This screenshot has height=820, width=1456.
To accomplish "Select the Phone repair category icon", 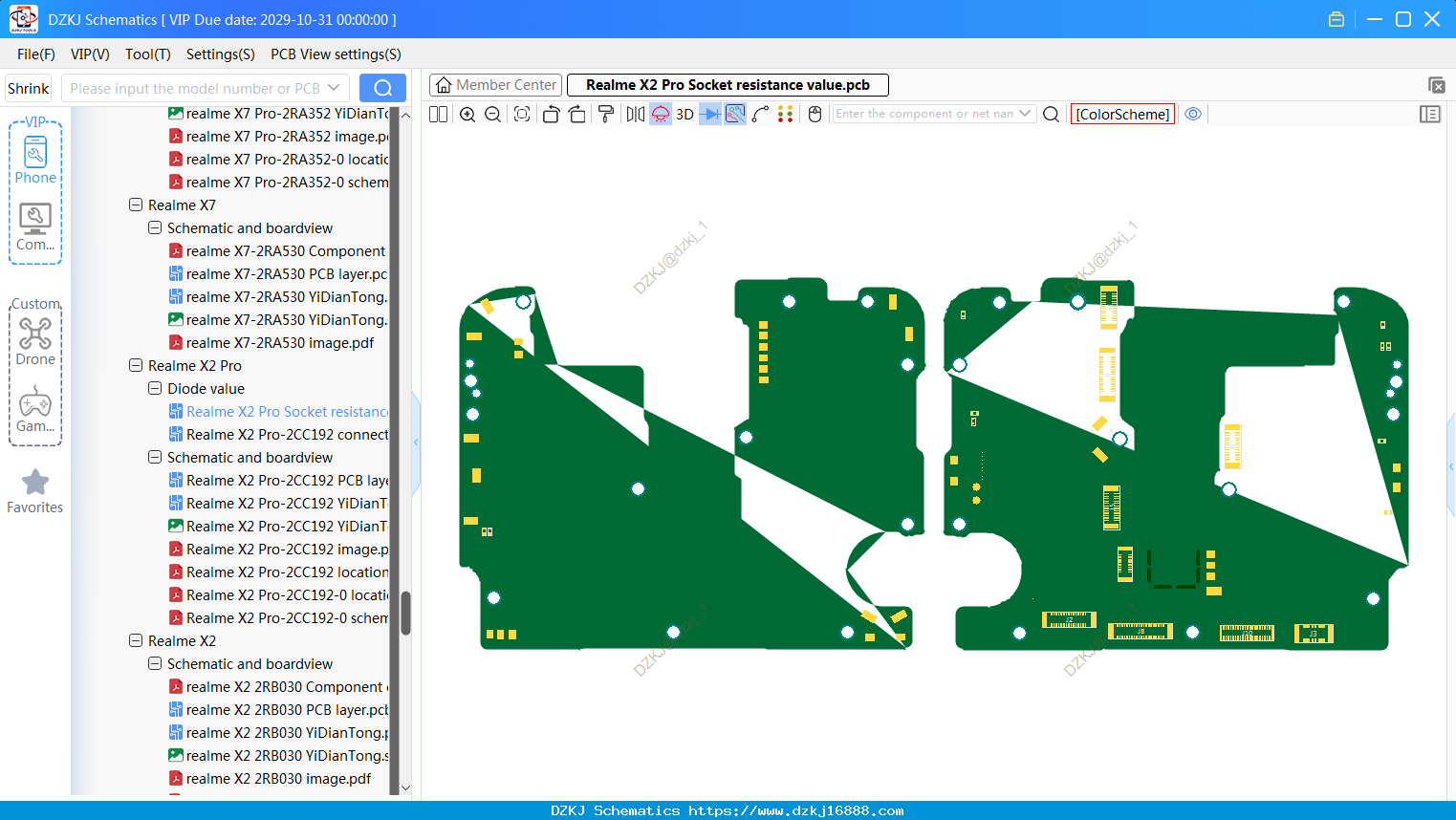I will pyautogui.click(x=35, y=160).
